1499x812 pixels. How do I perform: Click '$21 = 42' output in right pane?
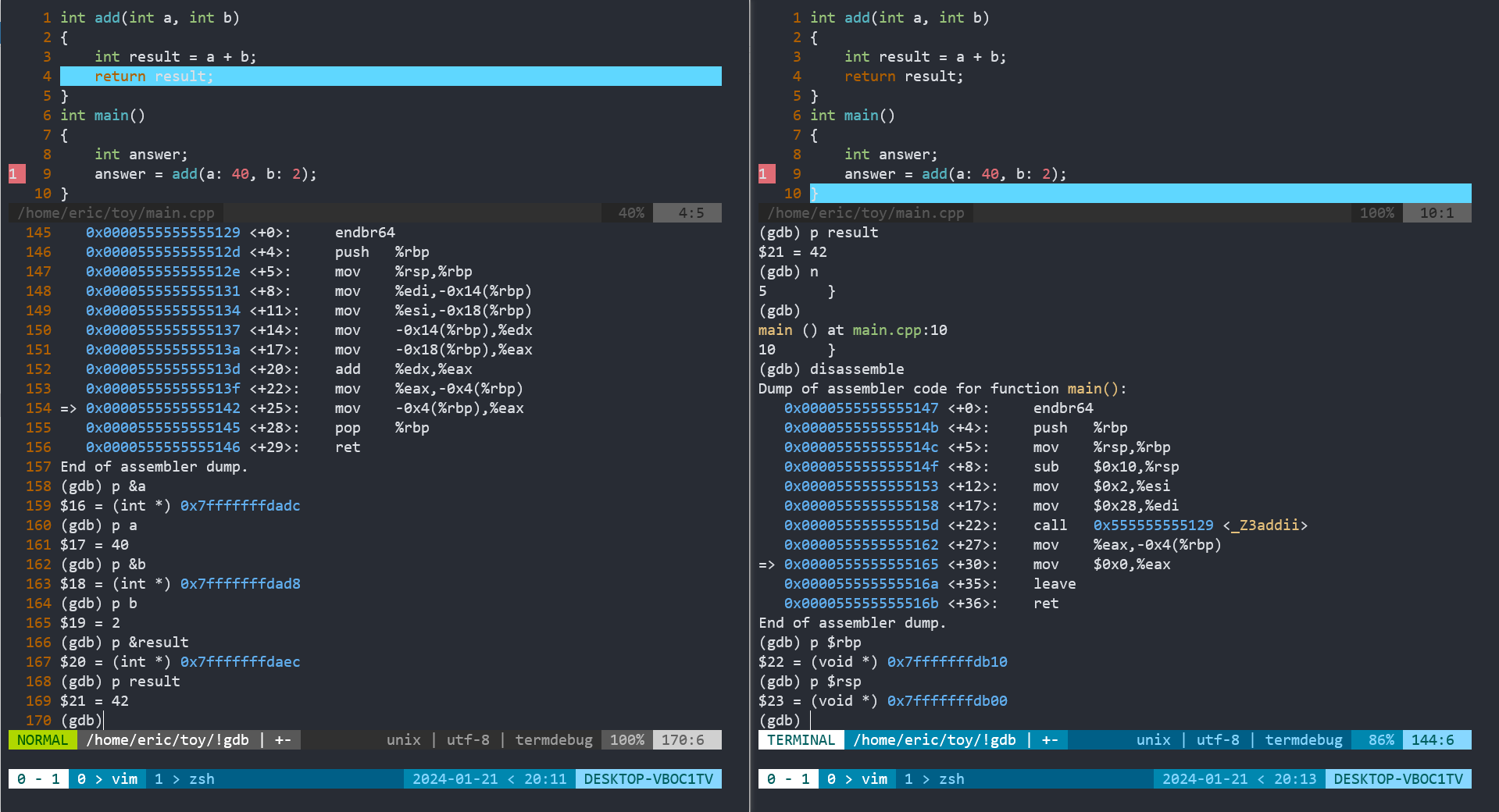coord(793,252)
